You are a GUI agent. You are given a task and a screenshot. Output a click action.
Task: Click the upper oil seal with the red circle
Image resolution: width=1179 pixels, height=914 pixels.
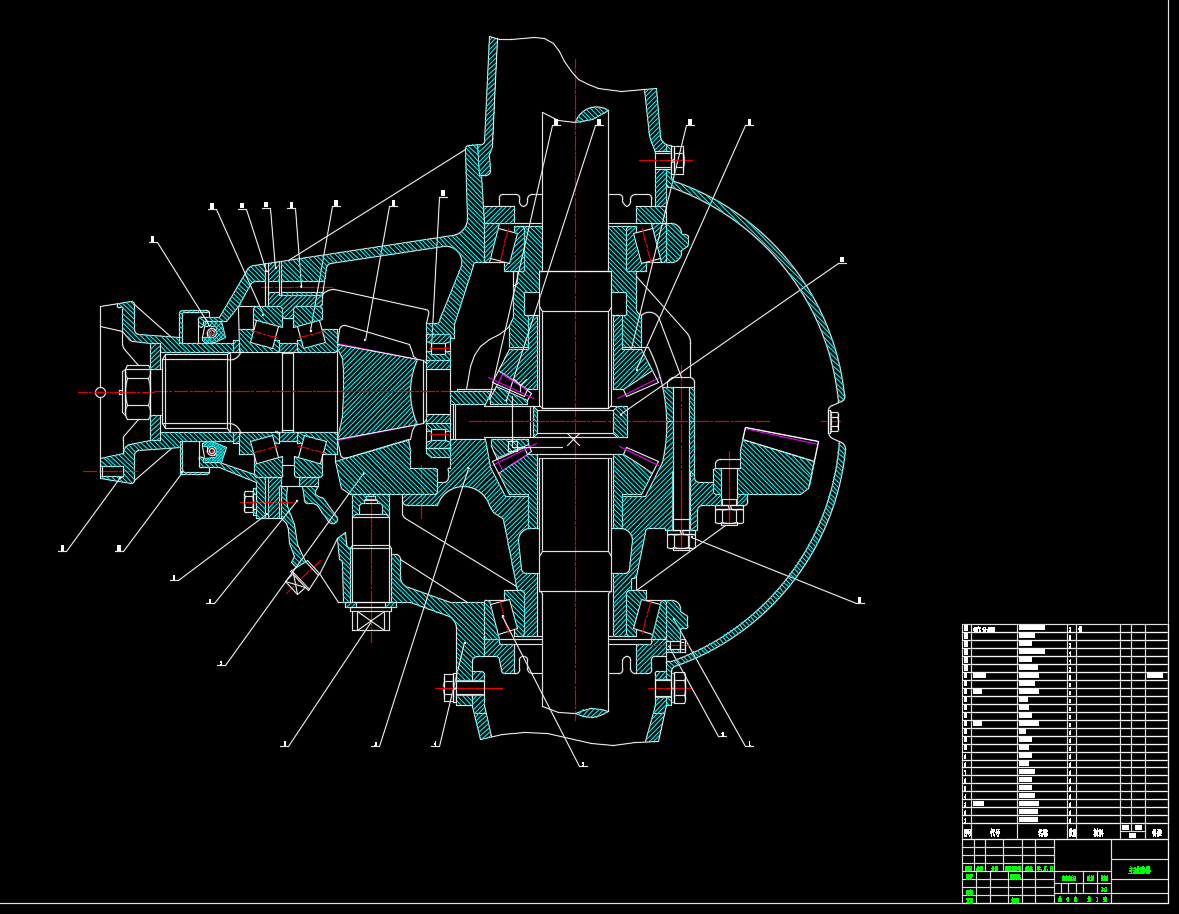coord(212,332)
